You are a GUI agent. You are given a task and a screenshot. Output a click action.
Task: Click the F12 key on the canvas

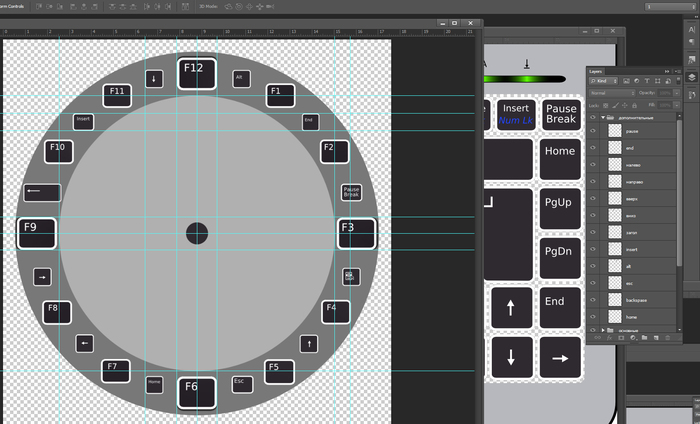point(196,72)
